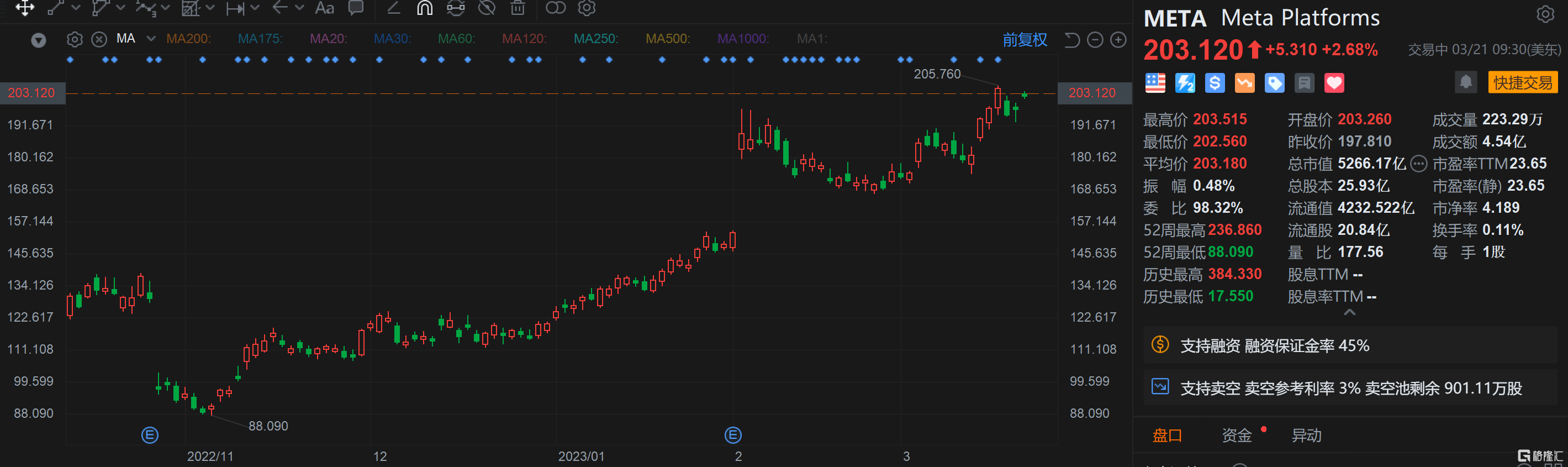The width and height of the screenshot is (1568, 467).
Task: Click the MA30 legend label
Action: [393, 39]
